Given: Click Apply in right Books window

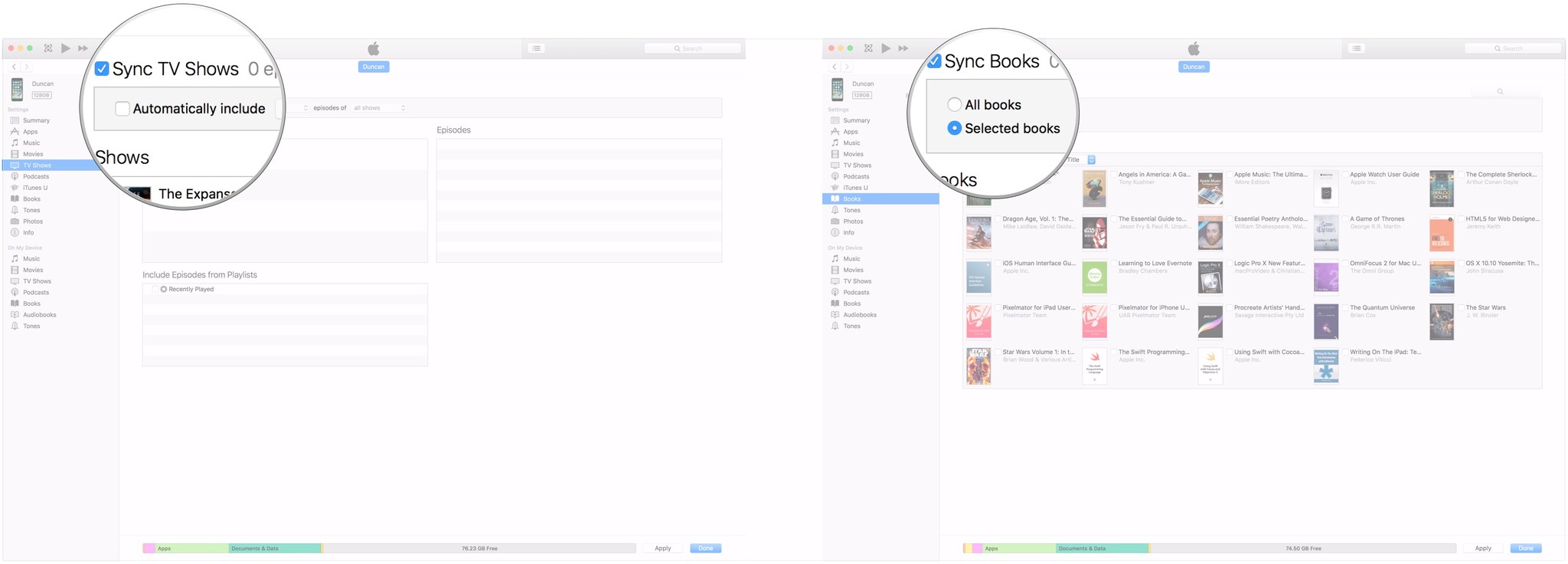Looking at the screenshot, I should pyautogui.click(x=1483, y=549).
